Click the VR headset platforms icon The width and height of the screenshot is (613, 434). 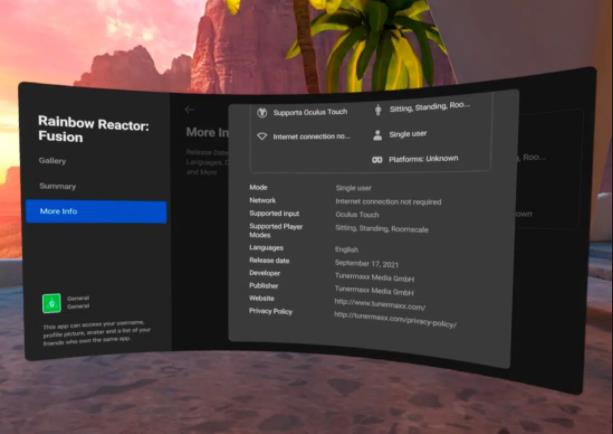[x=377, y=160]
